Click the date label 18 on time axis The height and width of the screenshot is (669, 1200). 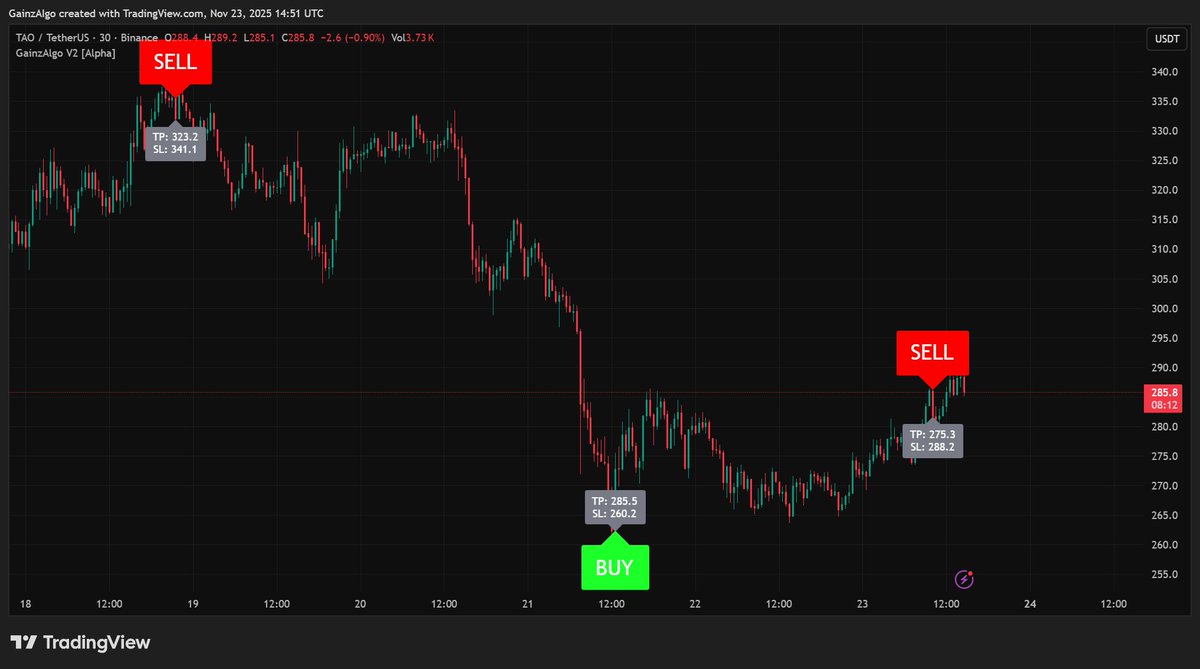(x=26, y=604)
